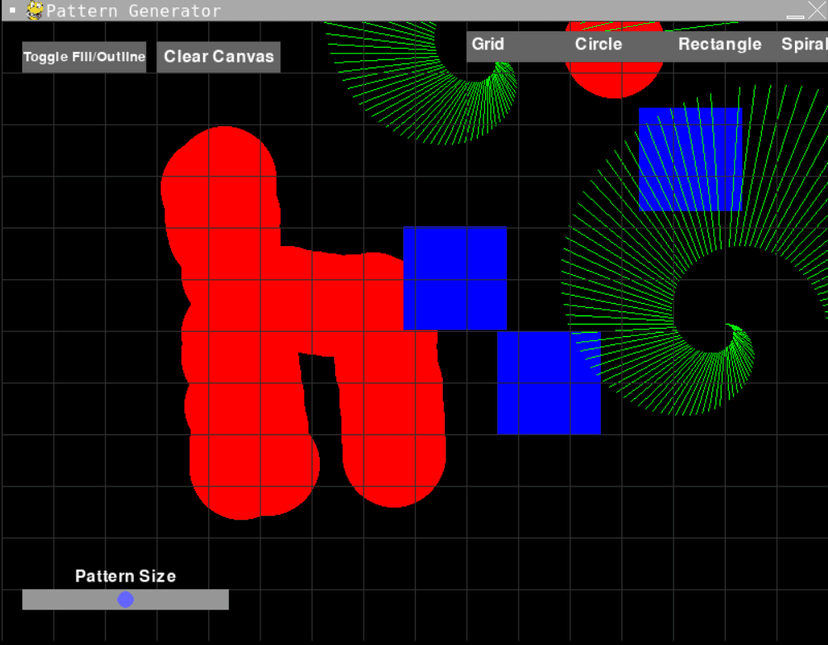Click the Pattern Generator window title text
This screenshot has width=828, height=645.
coord(133,11)
